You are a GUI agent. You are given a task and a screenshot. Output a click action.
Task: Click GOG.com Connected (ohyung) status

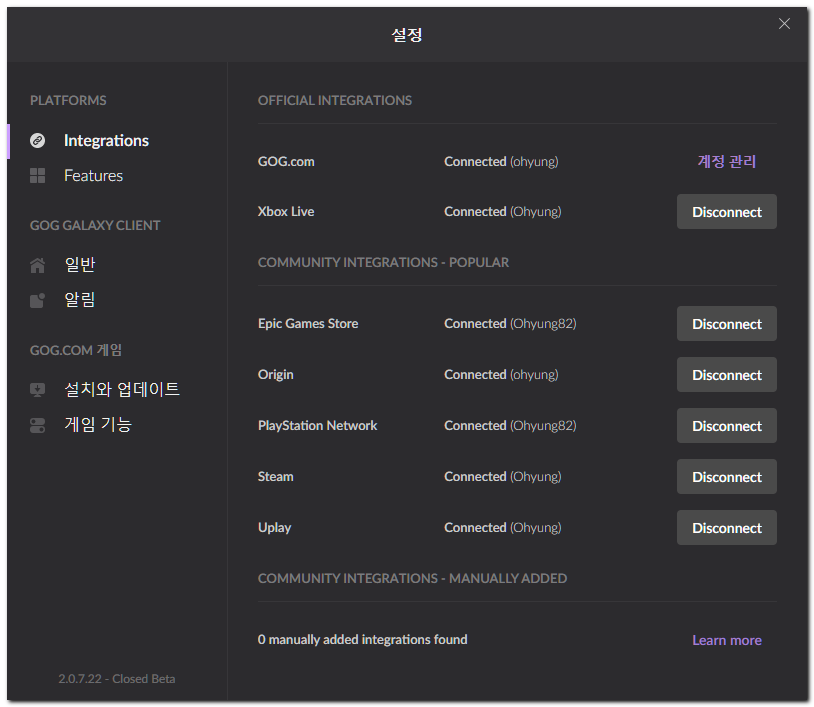pos(501,161)
